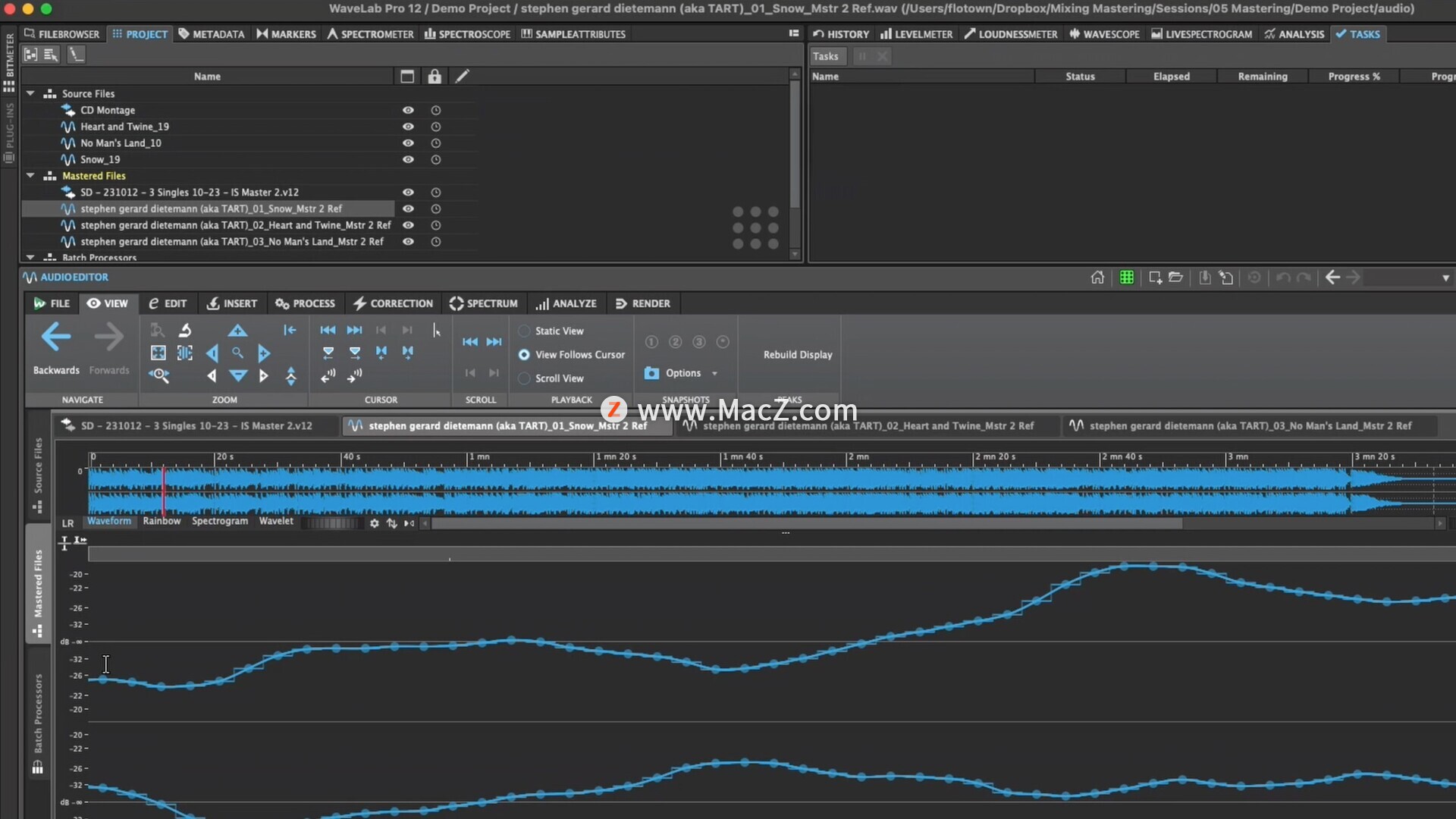Select the Static View radio button
The height and width of the screenshot is (819, 1456).
pyautogui.click(x=524, y=331)
